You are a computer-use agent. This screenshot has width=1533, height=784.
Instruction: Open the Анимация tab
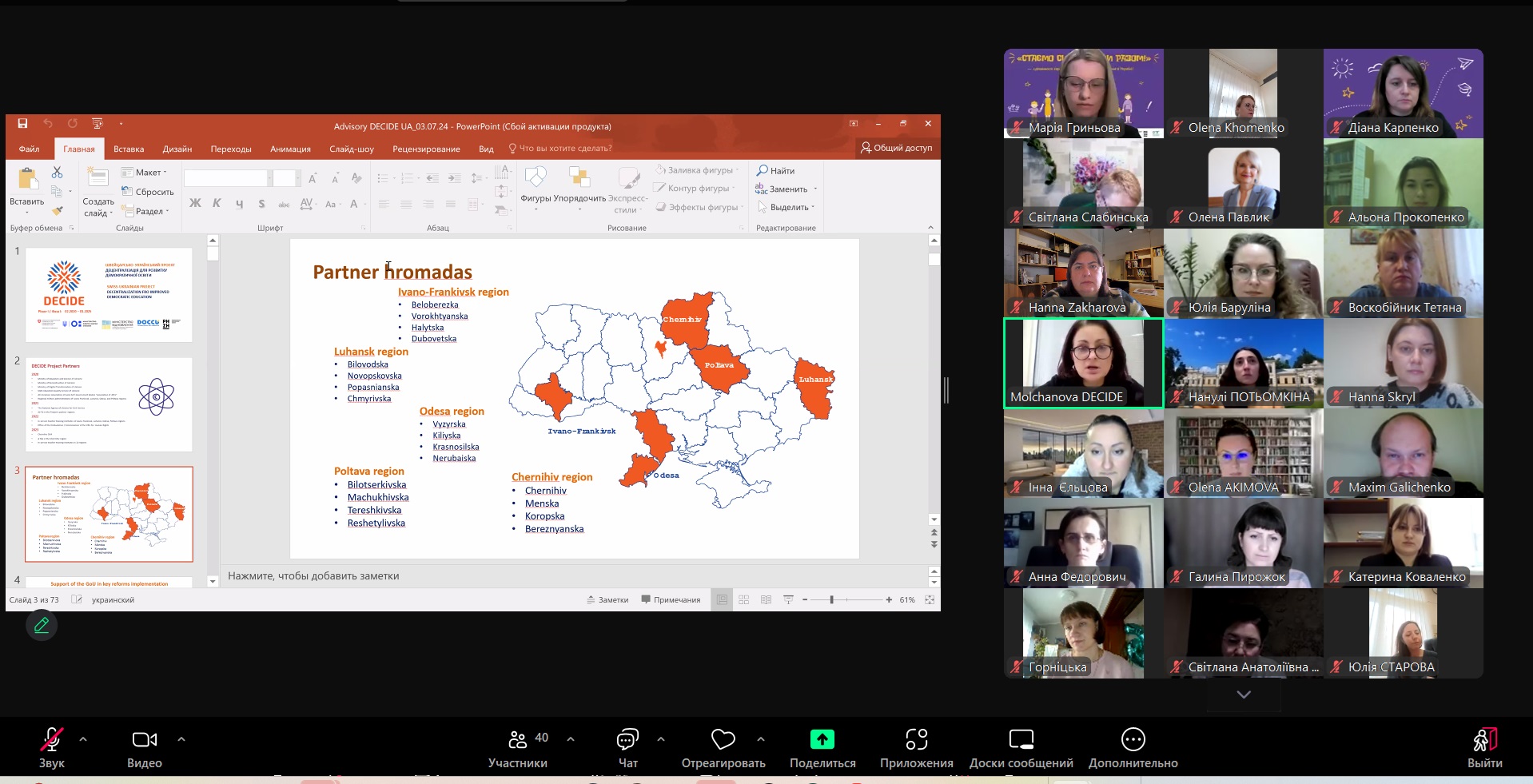pyautogui.click(x=290, y=149)
